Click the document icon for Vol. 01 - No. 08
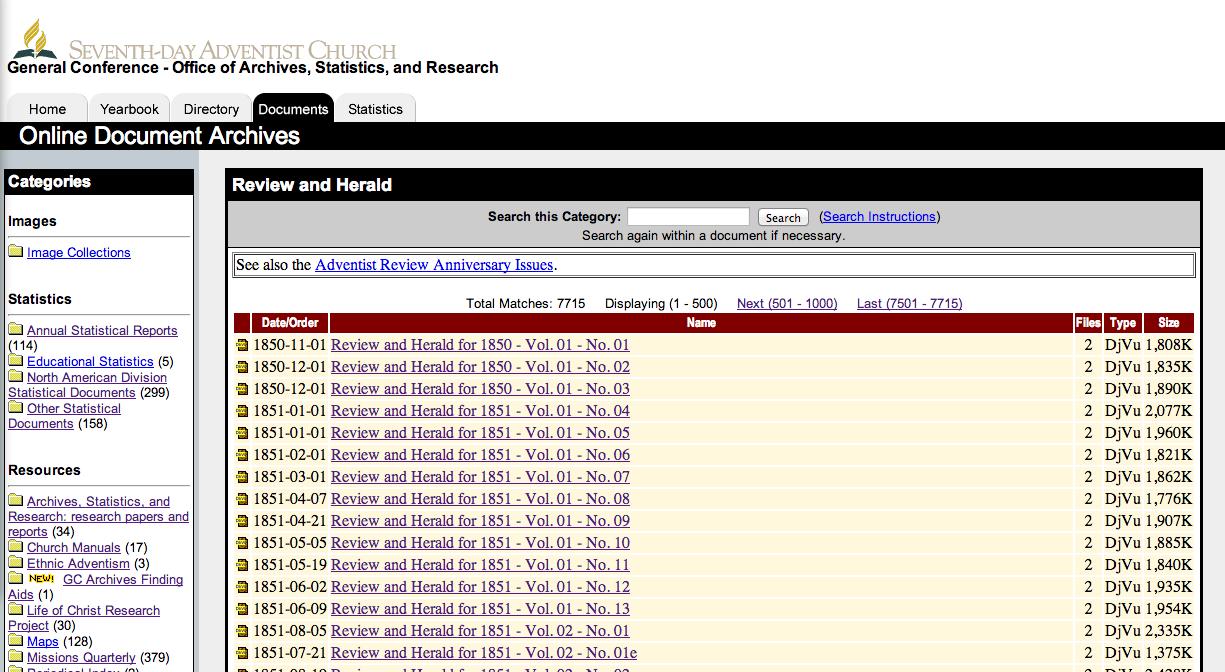The height and width of the screenshot is (672, 1225). point(242,500)
